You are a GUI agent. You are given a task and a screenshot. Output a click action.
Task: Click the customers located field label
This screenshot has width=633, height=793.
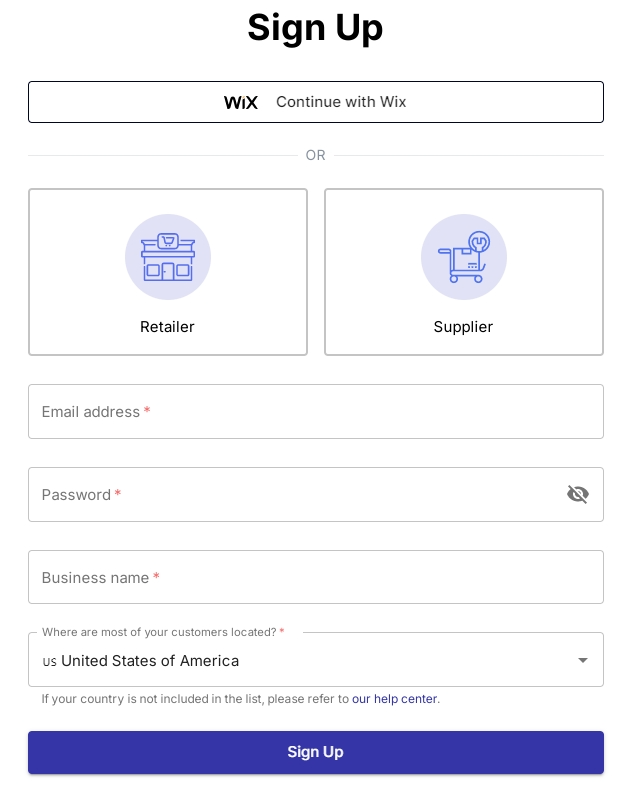point(160,632)
